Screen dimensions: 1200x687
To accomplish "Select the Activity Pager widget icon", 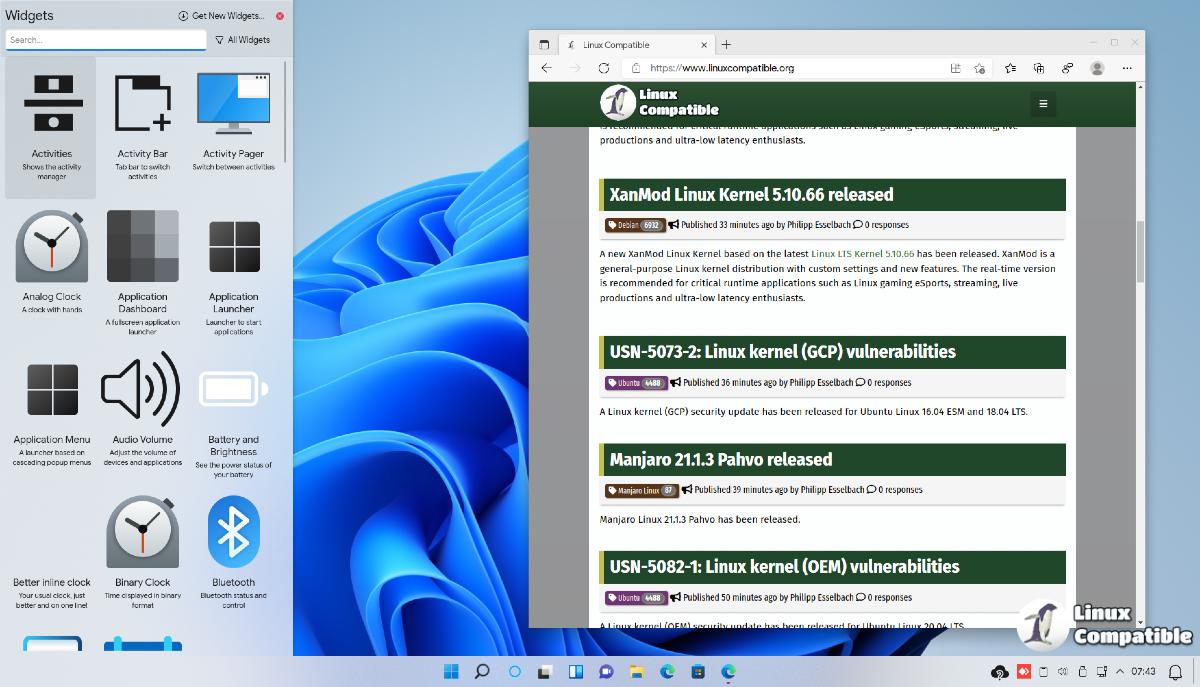I will (x=233, y=104).
